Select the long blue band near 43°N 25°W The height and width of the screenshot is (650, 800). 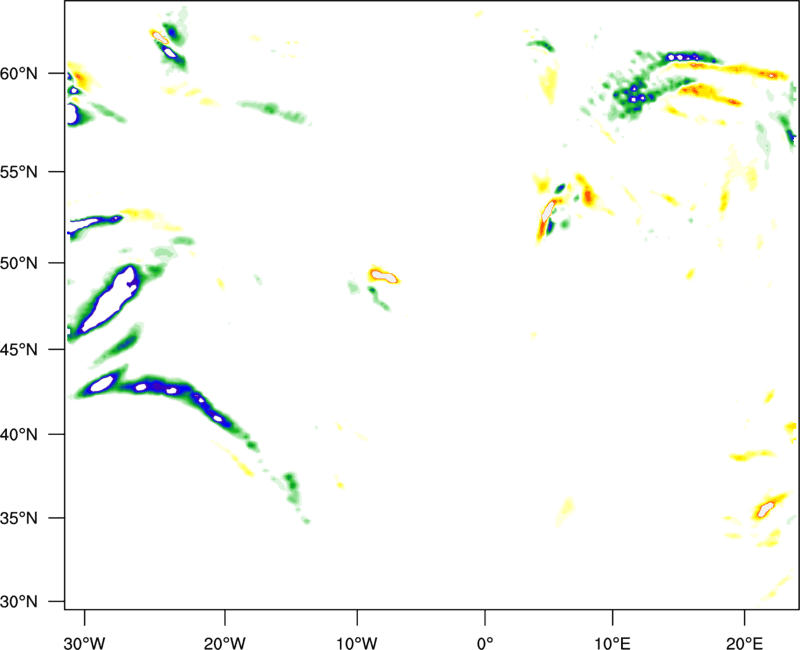pyautogui.click(x=160, y=387)
